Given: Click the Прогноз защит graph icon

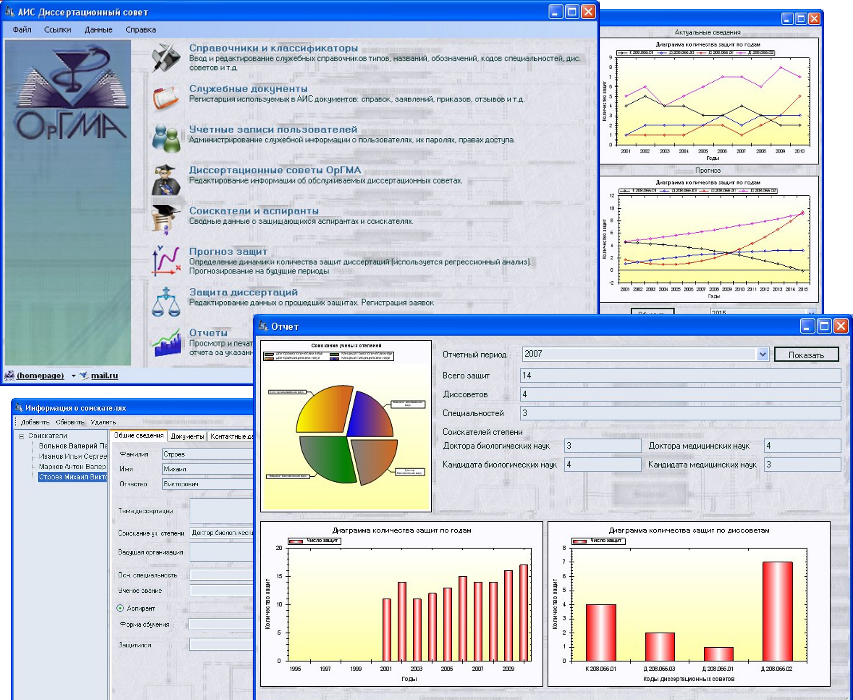Looking at the screenshot, I should (166, 261).
